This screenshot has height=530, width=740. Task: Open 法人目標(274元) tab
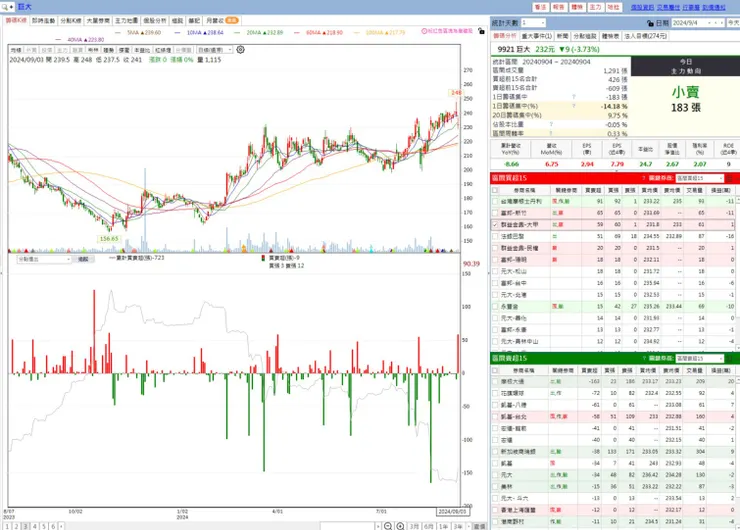pos(645,36)
